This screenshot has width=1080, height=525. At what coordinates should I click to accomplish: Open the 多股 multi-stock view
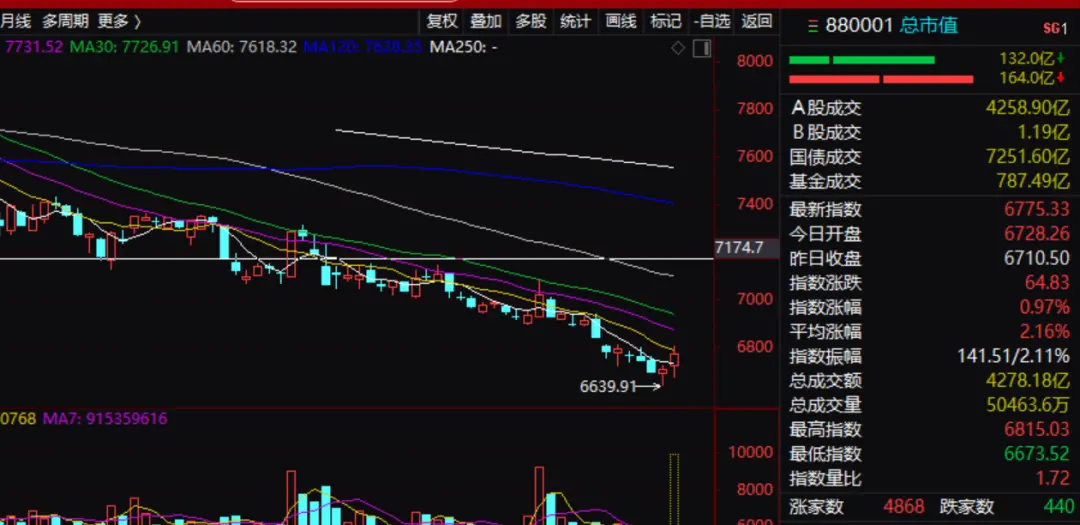[531, 20]
